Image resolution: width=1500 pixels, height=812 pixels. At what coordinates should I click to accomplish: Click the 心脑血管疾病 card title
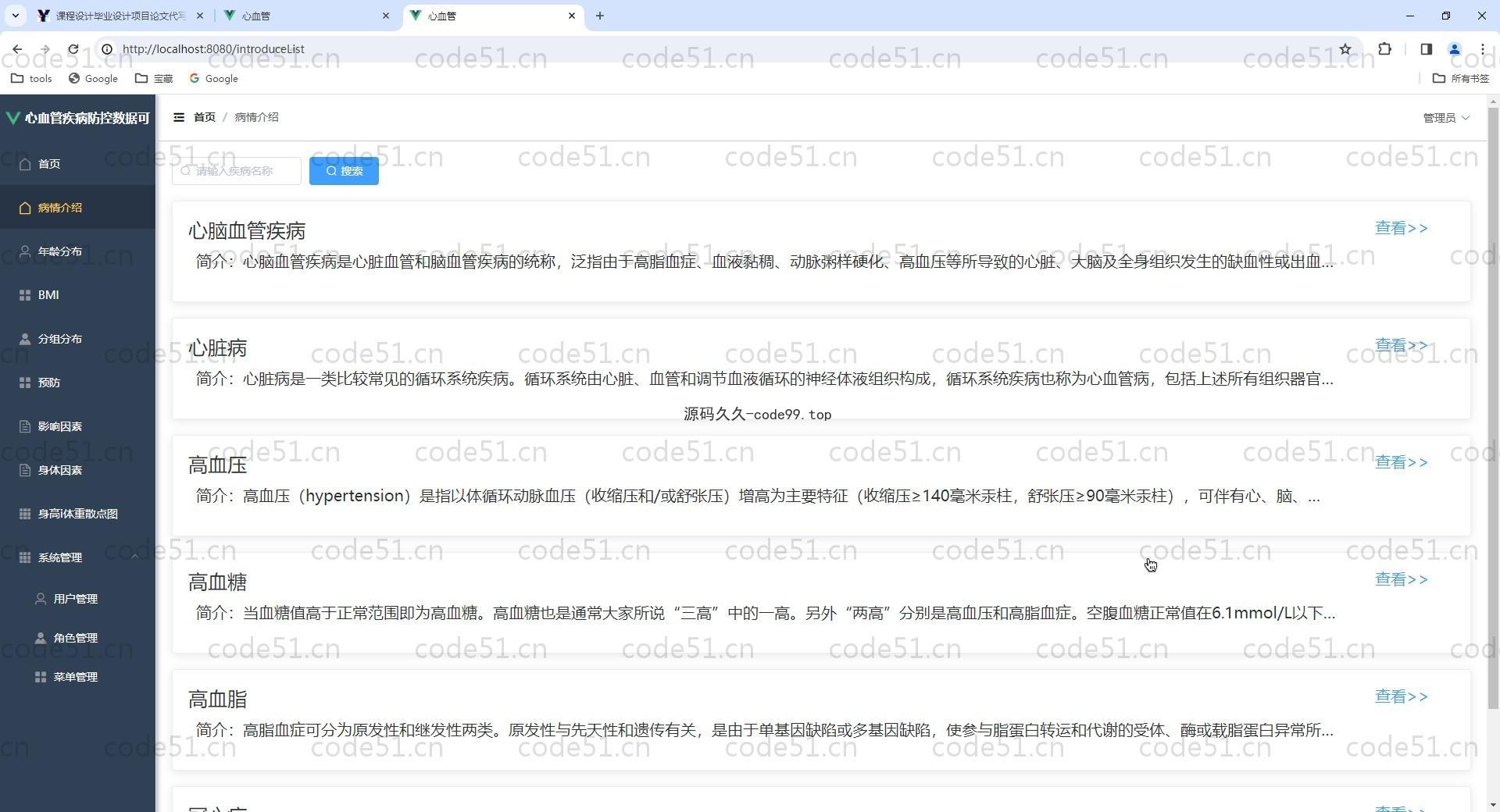pyautogui.click(x=247, y=231)
